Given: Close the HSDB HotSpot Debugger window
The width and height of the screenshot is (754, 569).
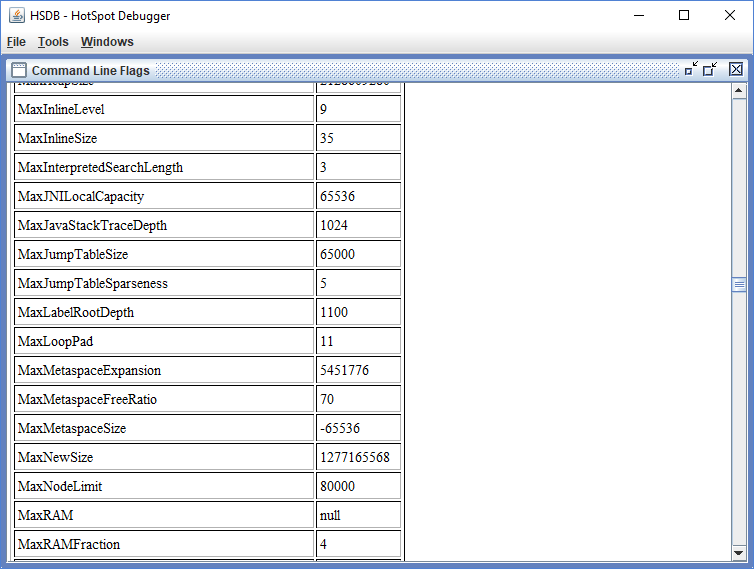Looking at the screenshot, I should tap(729, 15).
